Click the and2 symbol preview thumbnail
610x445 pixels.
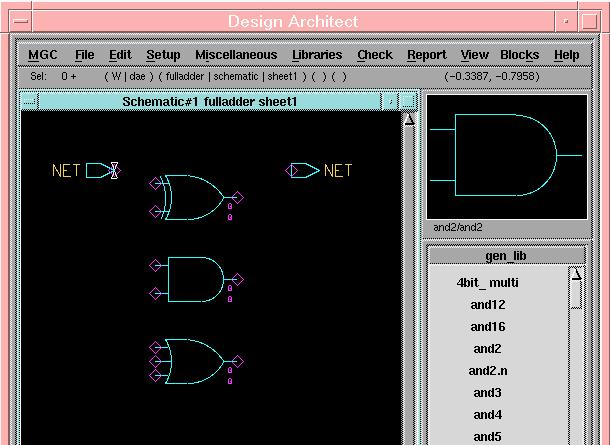(507, 156)
